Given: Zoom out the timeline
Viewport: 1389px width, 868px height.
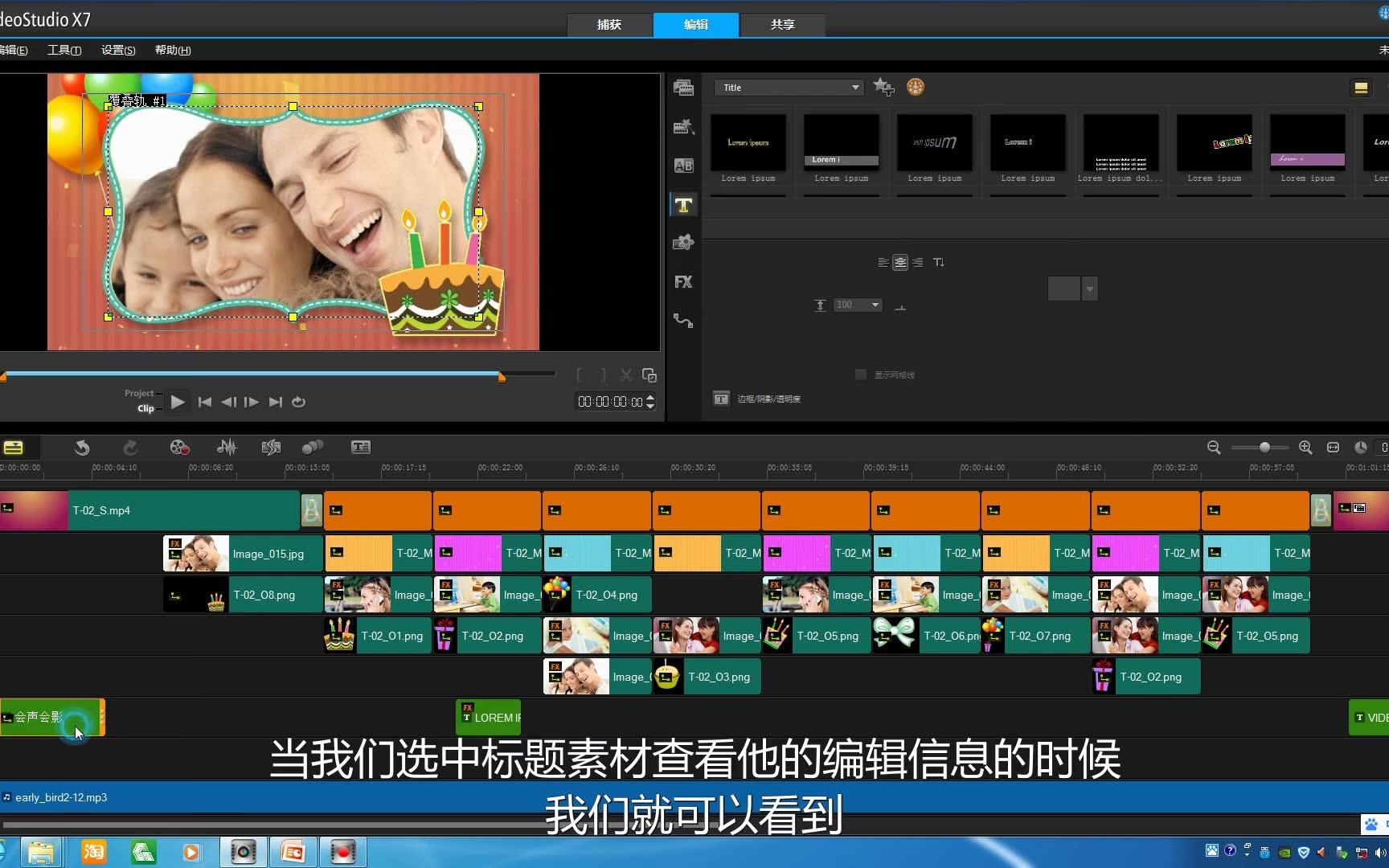Looking at the screenshot, I should click(x=1214, y=448).
